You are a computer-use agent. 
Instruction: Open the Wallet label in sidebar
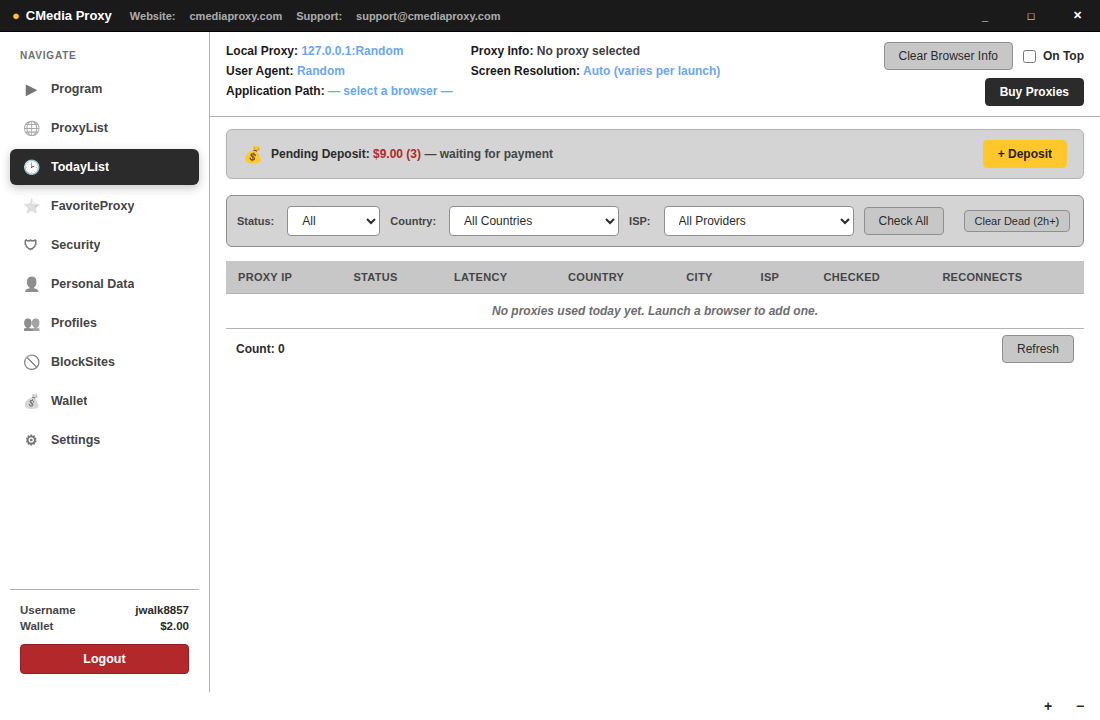pos(69,401)
